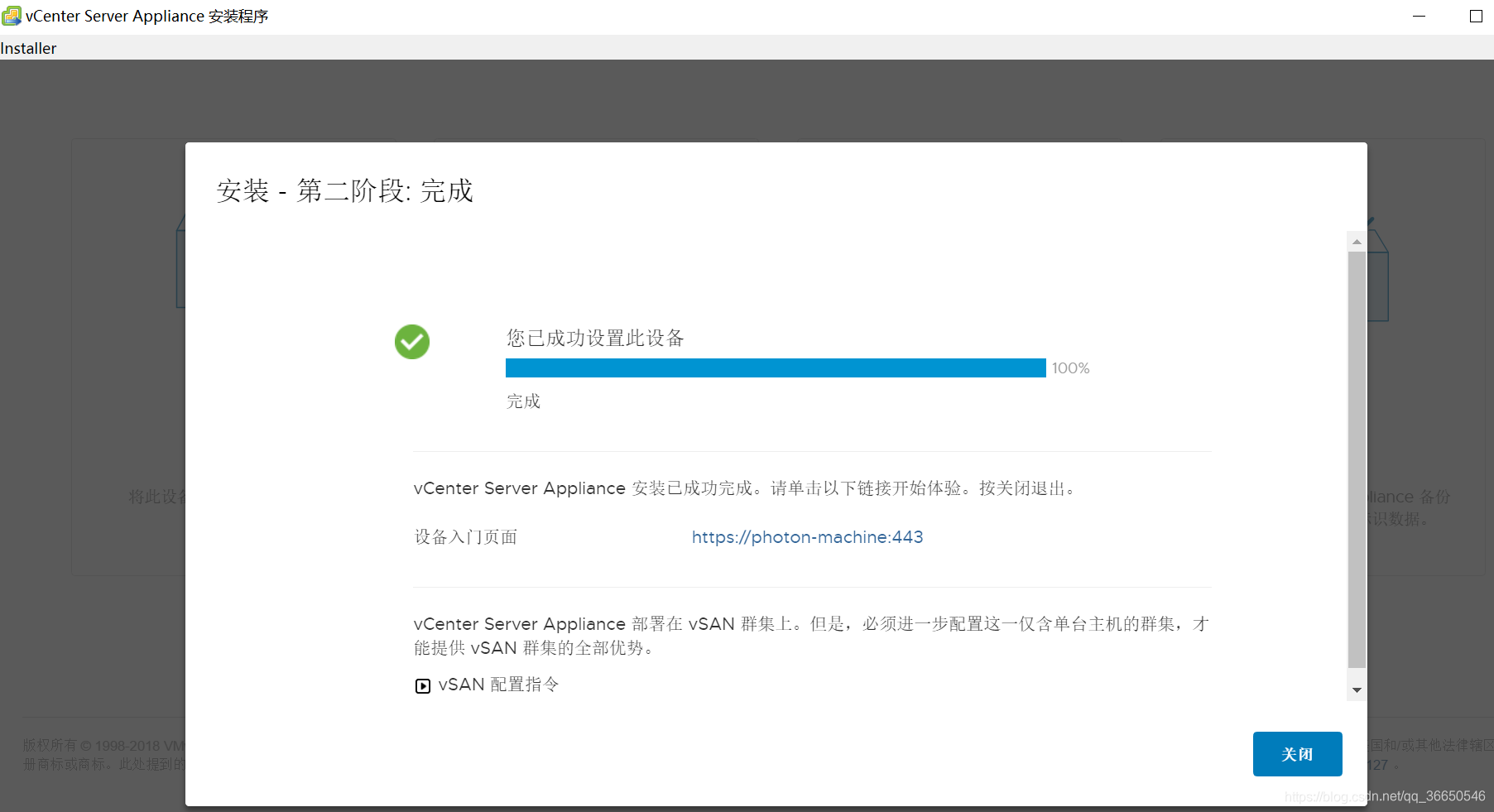Click the text 您已成功设置此设备
This screenshot has width=1494, height=812.
tap(595, 338)
